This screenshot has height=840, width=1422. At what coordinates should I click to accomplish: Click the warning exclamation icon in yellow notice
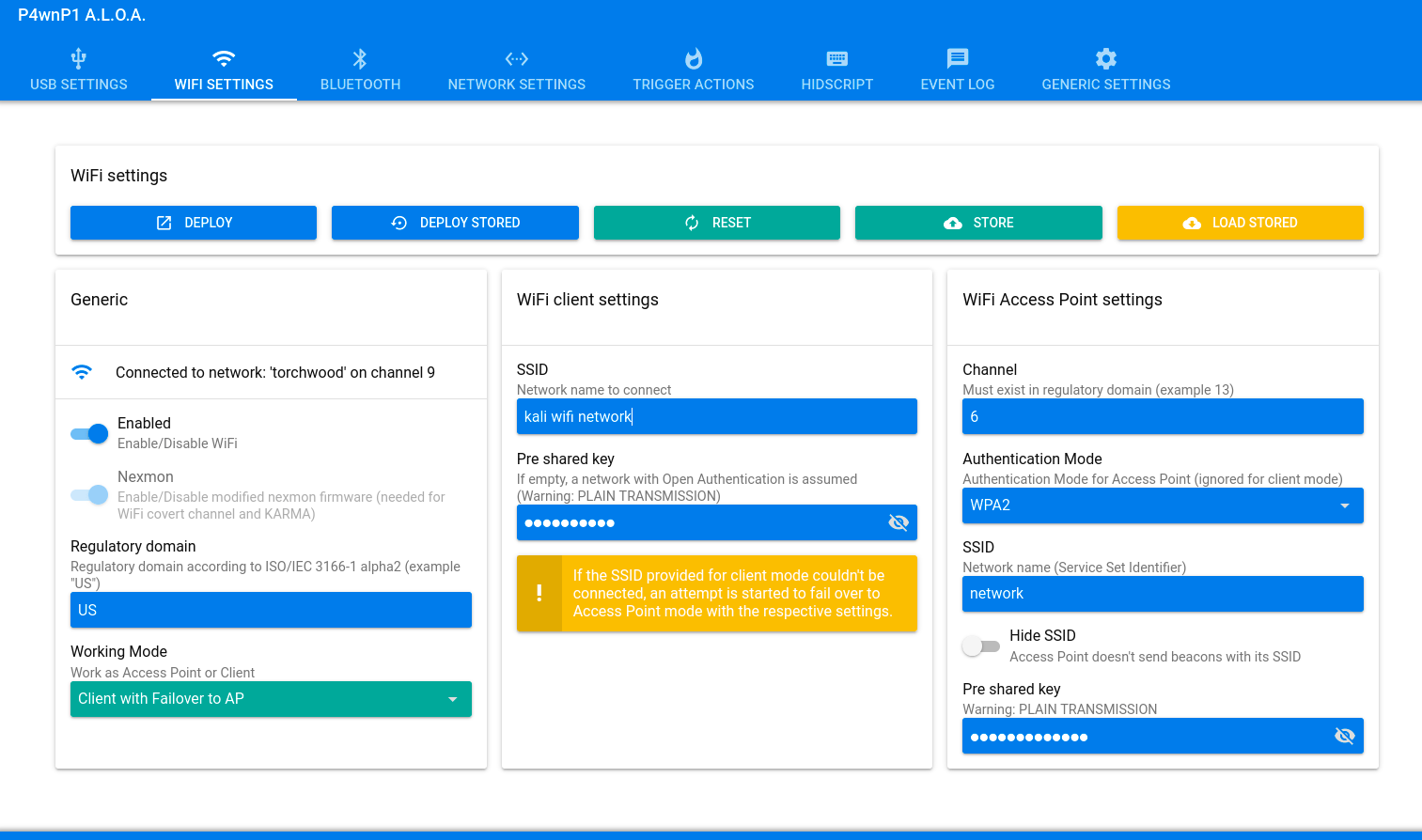coord(539,593)
